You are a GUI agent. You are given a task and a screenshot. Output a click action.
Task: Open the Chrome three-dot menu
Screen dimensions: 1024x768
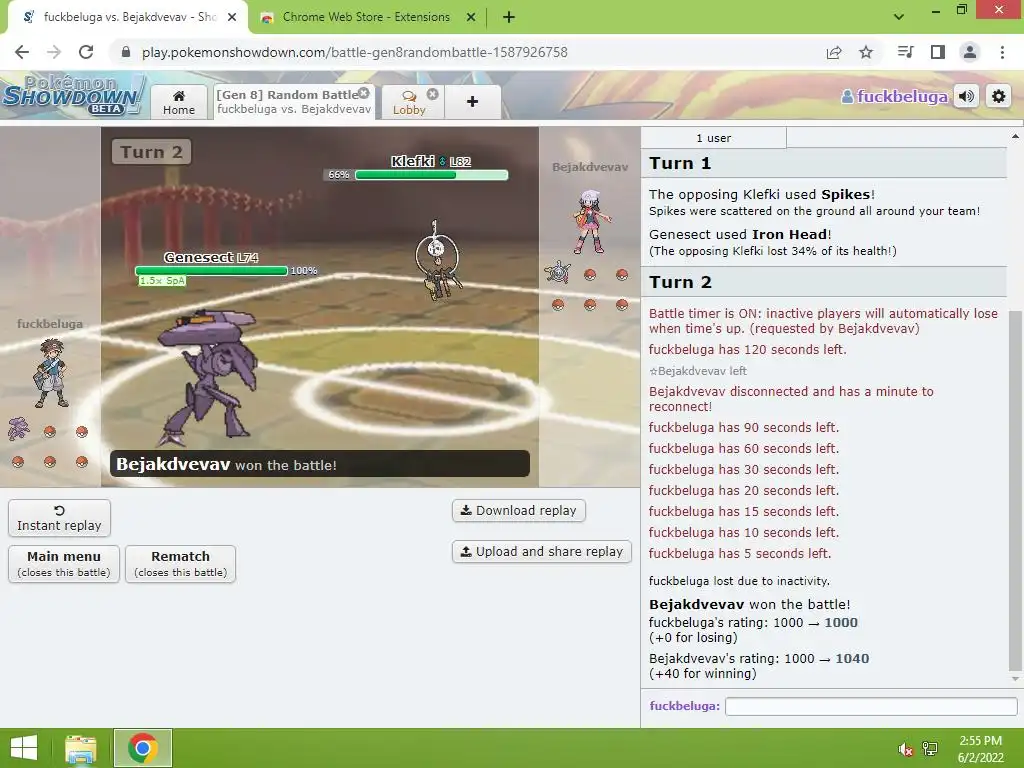[1002, 52]
